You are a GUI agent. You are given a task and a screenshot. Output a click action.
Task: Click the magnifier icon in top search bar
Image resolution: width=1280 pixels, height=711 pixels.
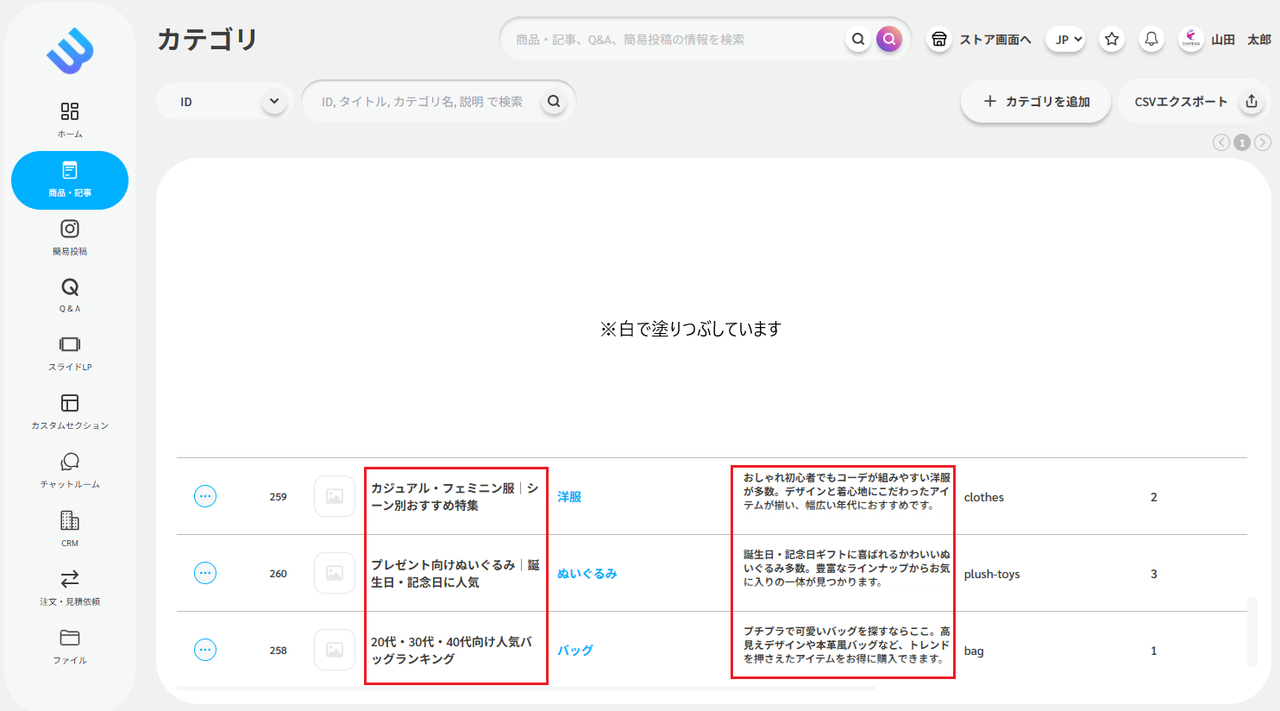[858, 39]
